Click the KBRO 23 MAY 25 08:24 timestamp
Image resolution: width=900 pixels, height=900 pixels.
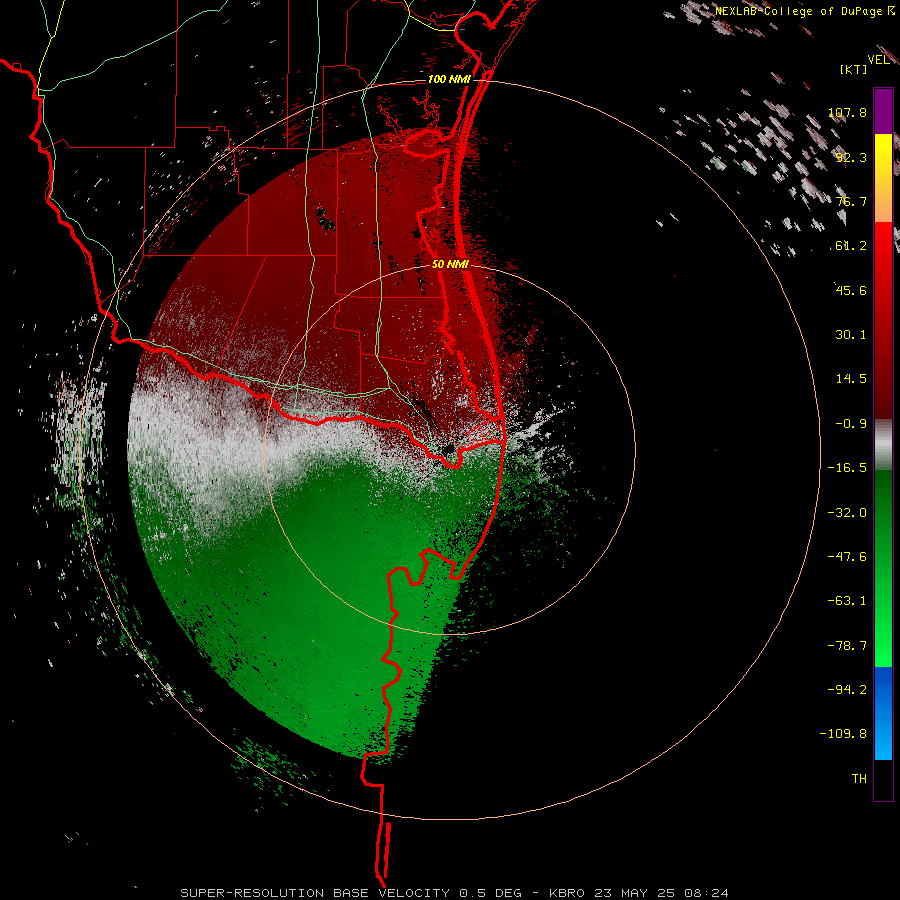(x=639, y=893)
